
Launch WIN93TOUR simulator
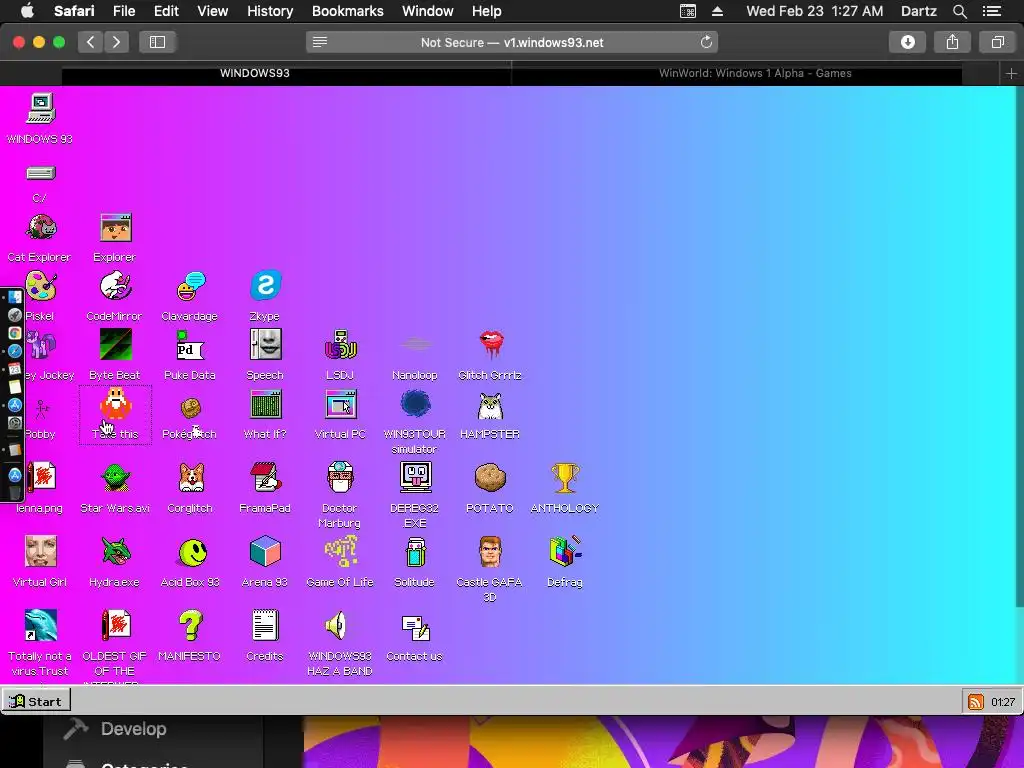point(415,404)
